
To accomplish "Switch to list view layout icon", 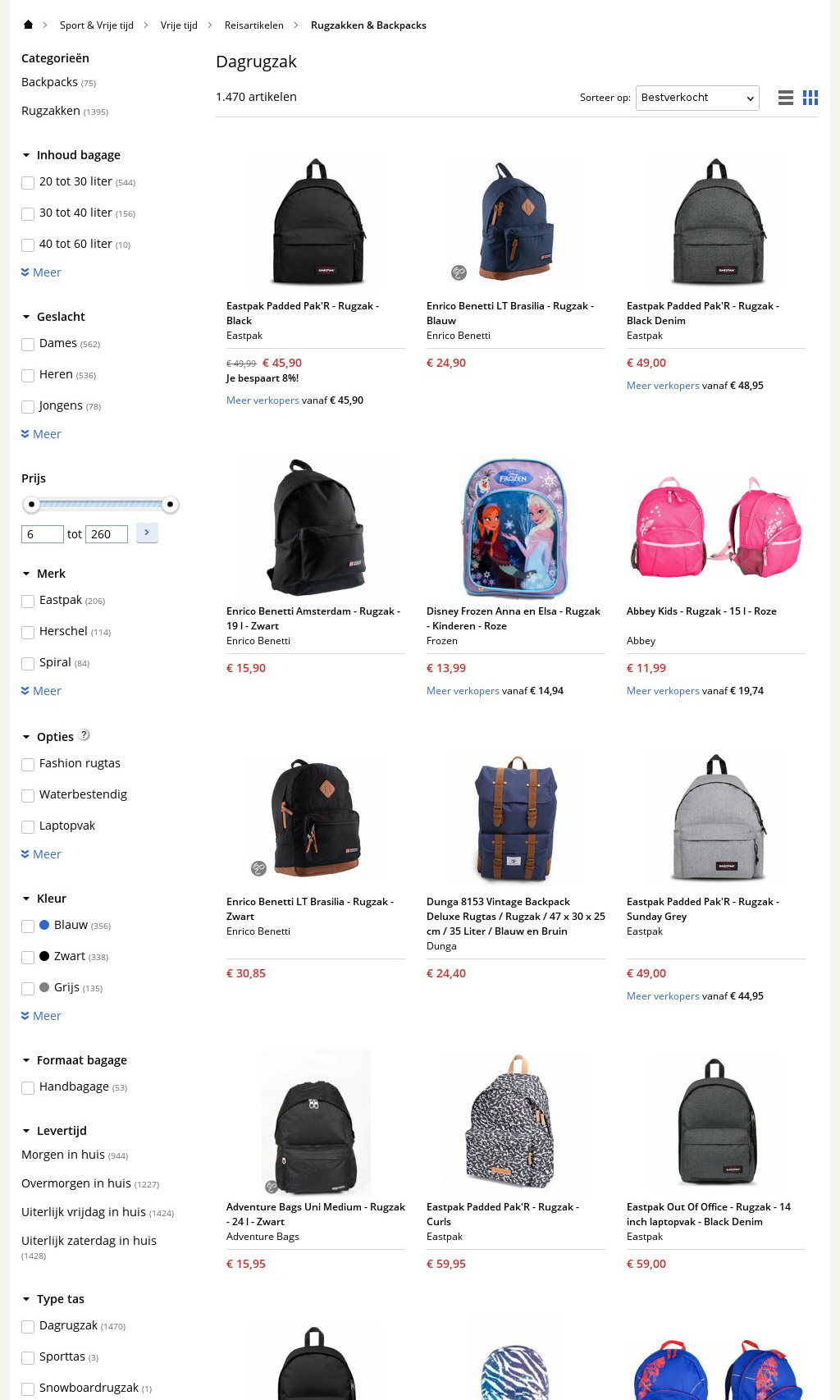I will pos(786,98).
